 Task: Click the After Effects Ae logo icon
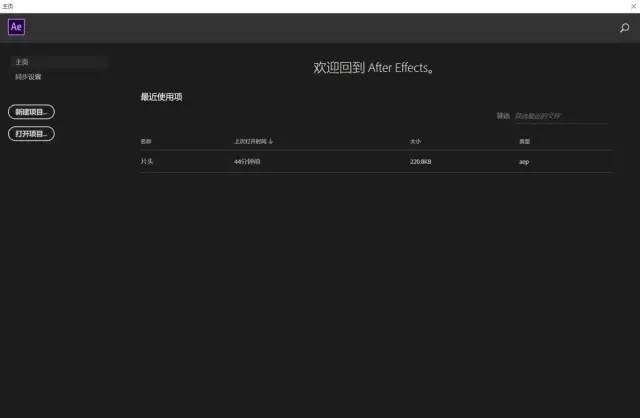16,27
